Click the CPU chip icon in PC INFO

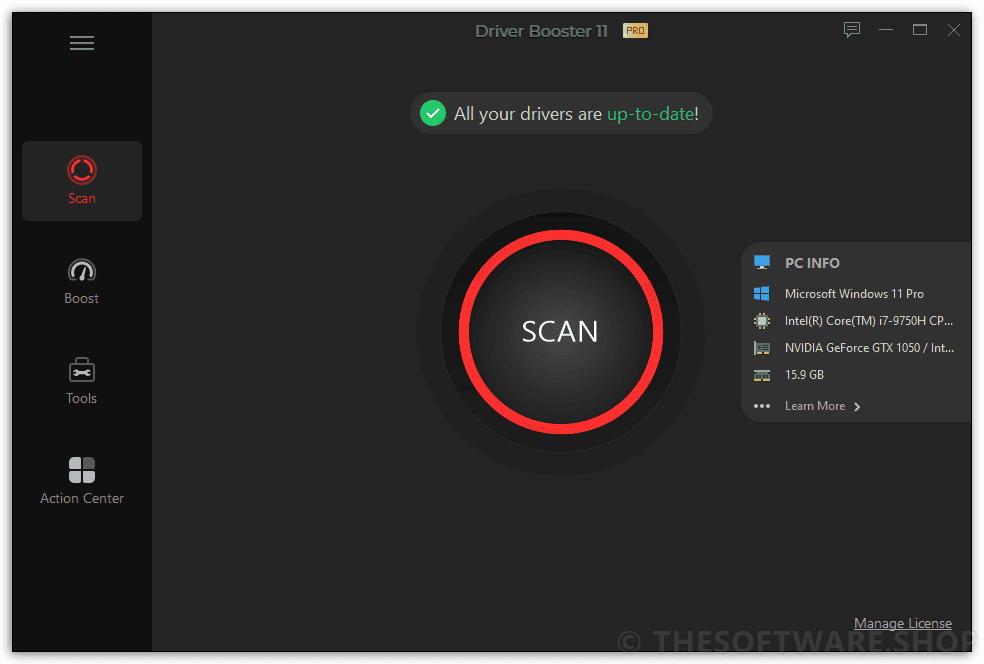[762, 321]
